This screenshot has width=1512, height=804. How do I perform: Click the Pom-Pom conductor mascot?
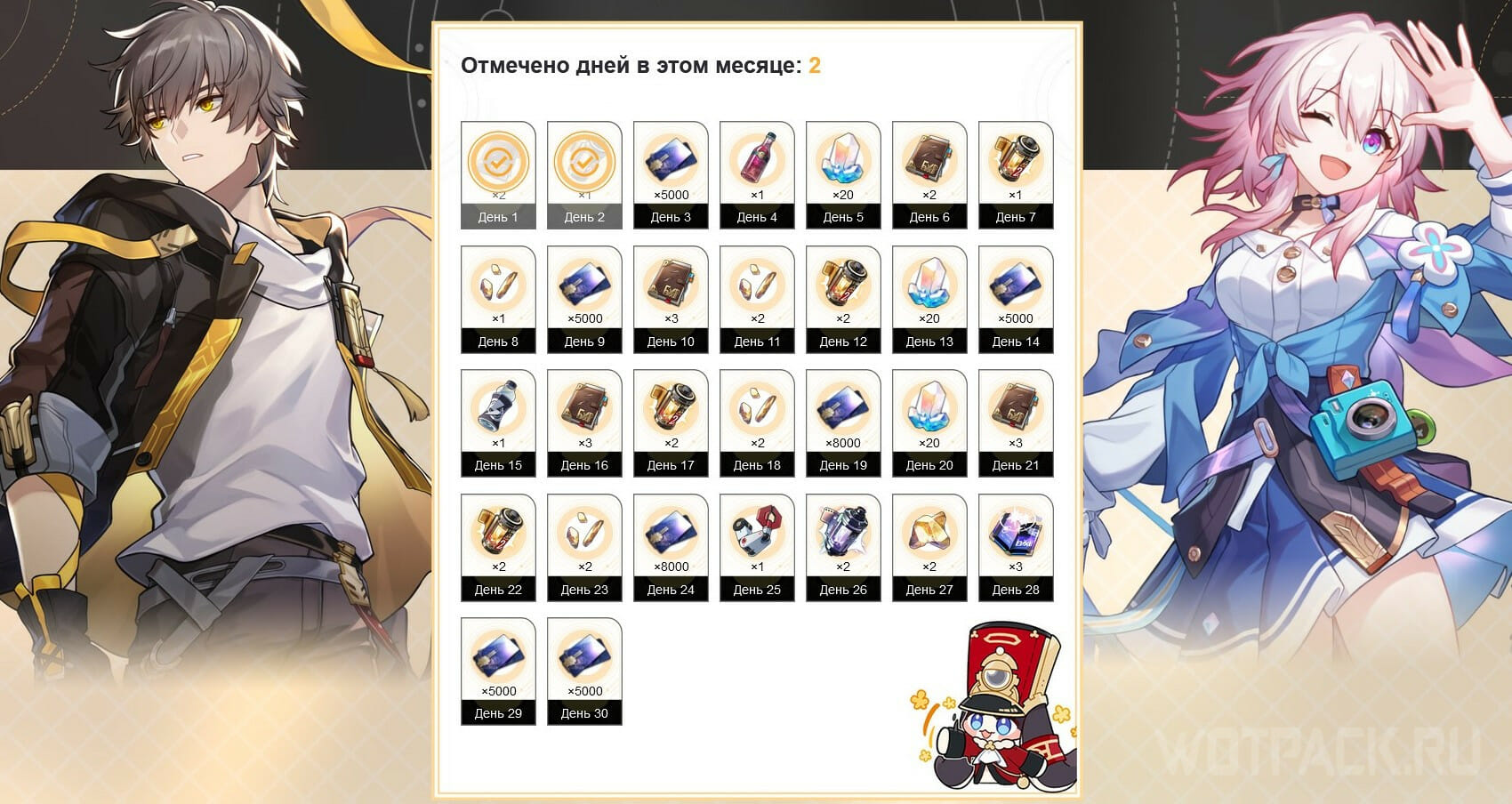point(993,707)
